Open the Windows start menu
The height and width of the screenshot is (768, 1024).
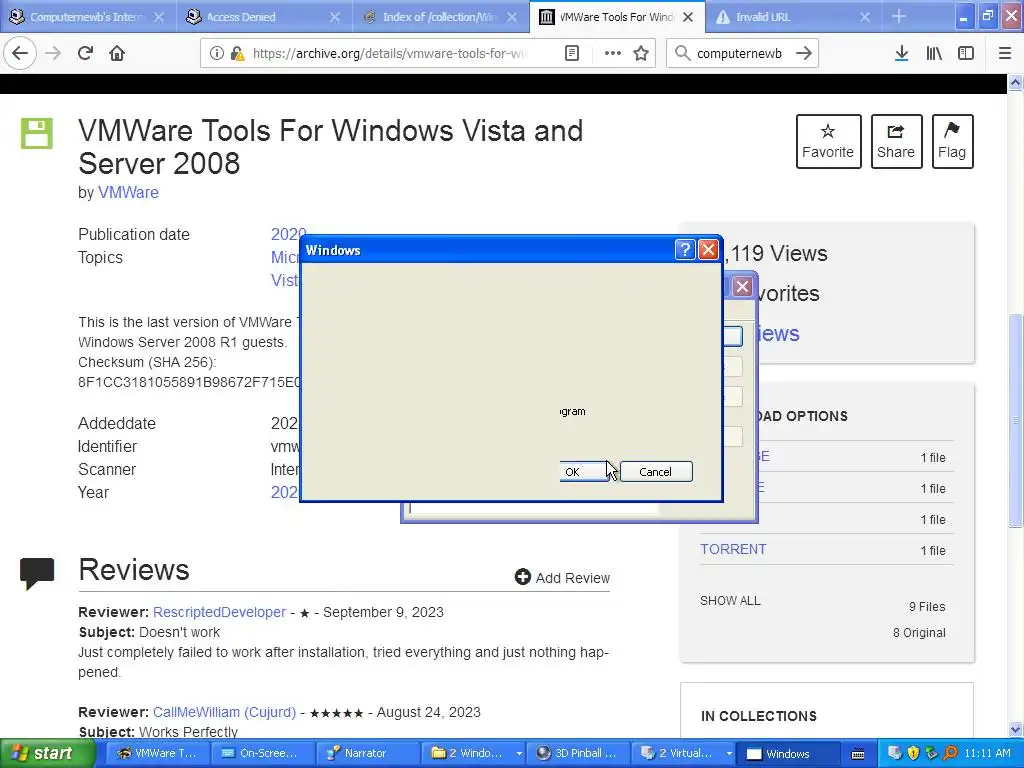46,753
